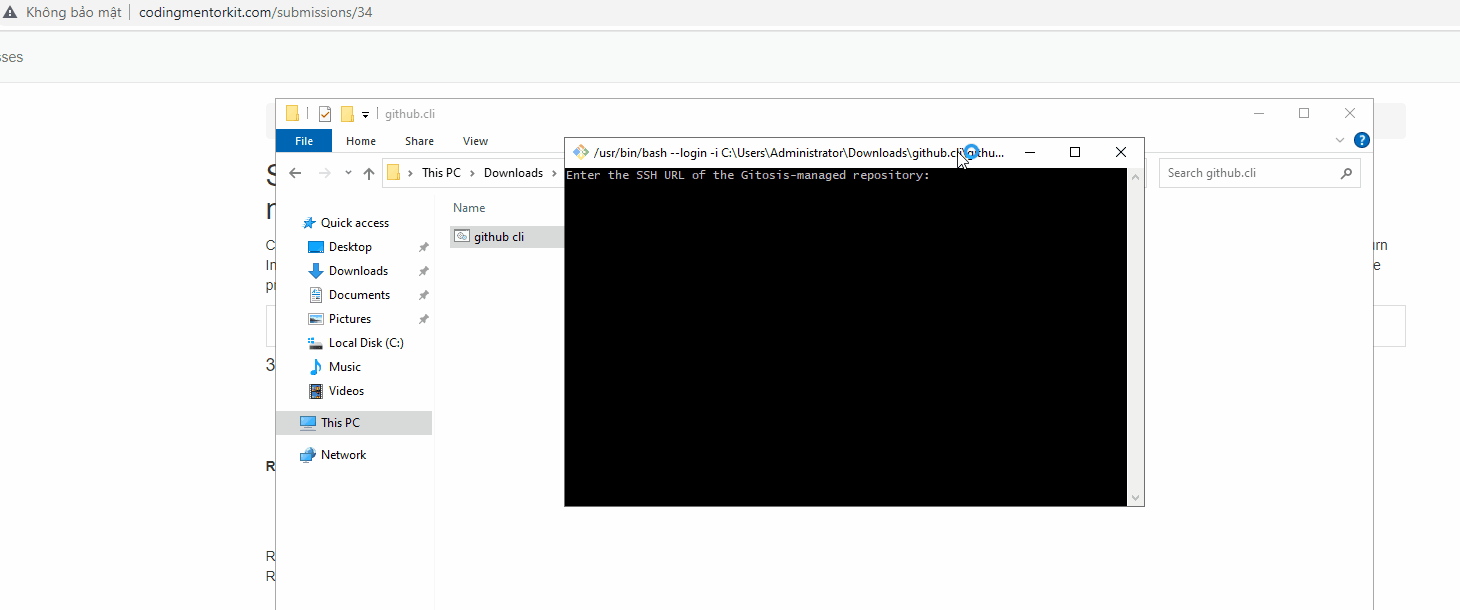The height and width of the screenshot is (610, 1460).
Task: Click the Up arrow to leave the Downloads folder
Action: (368, 172)
